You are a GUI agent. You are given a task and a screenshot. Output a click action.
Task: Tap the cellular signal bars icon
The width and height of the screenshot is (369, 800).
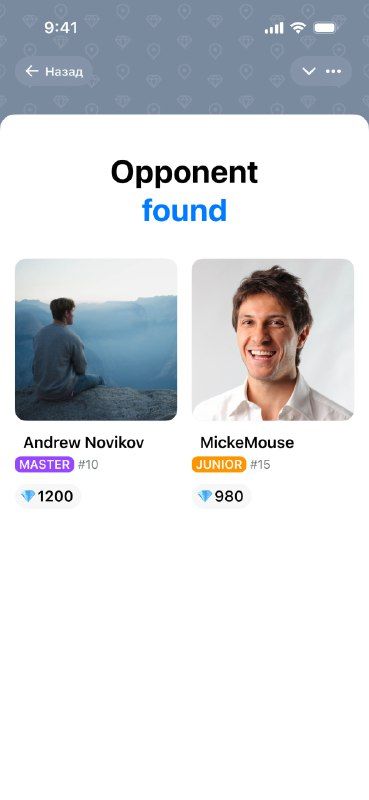pyautogui.click(x=274, y=28)
